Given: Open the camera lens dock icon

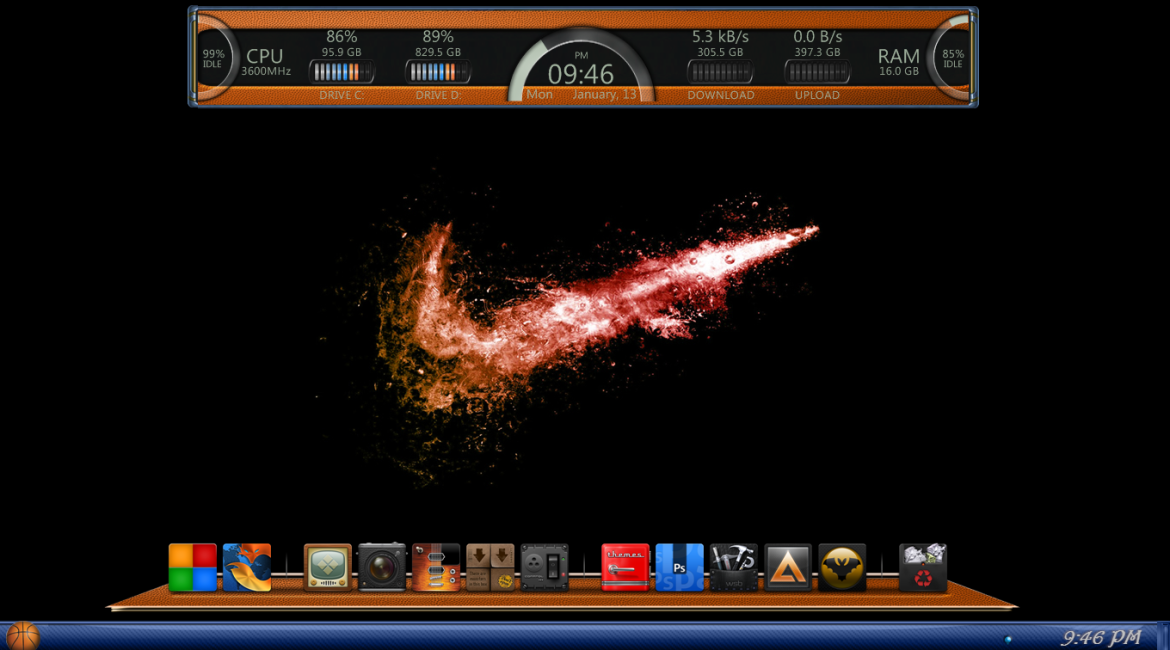Looking at the screenshot, I should coord(382,567).
